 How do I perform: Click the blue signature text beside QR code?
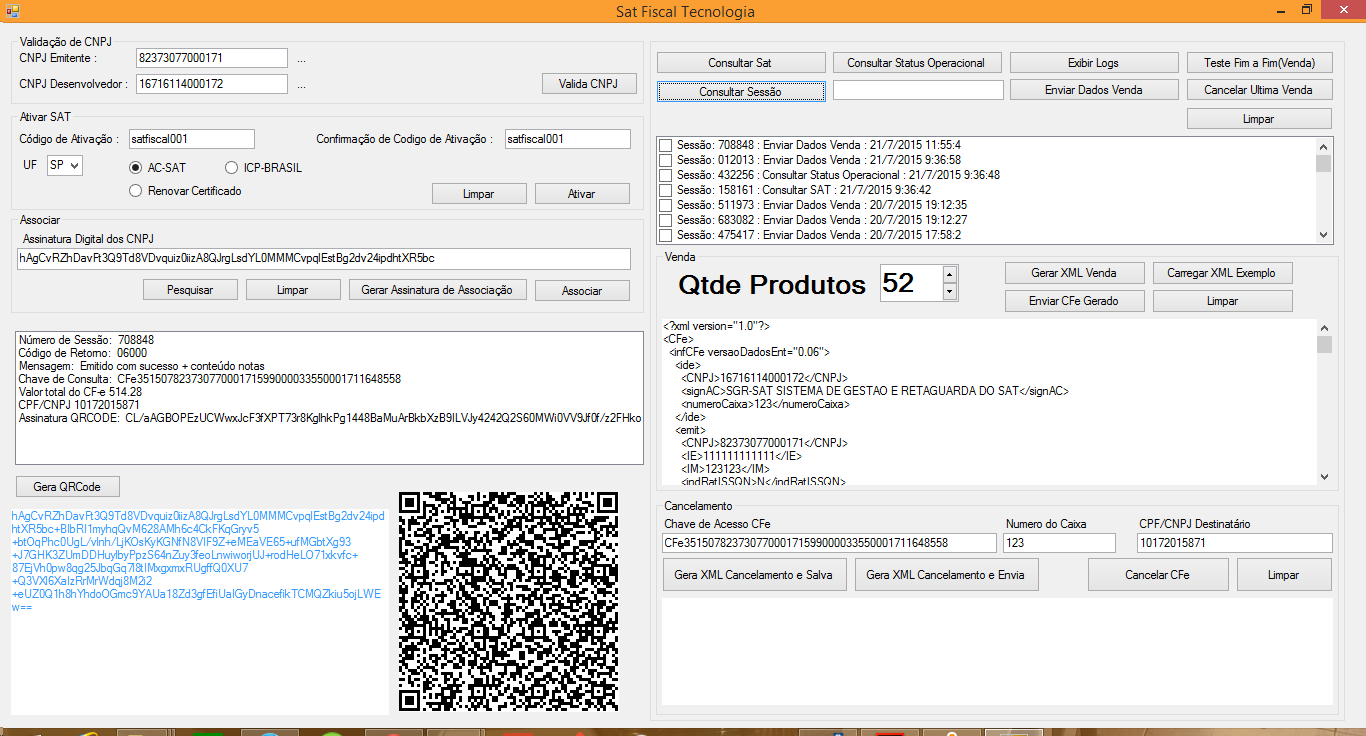point(198,561)
